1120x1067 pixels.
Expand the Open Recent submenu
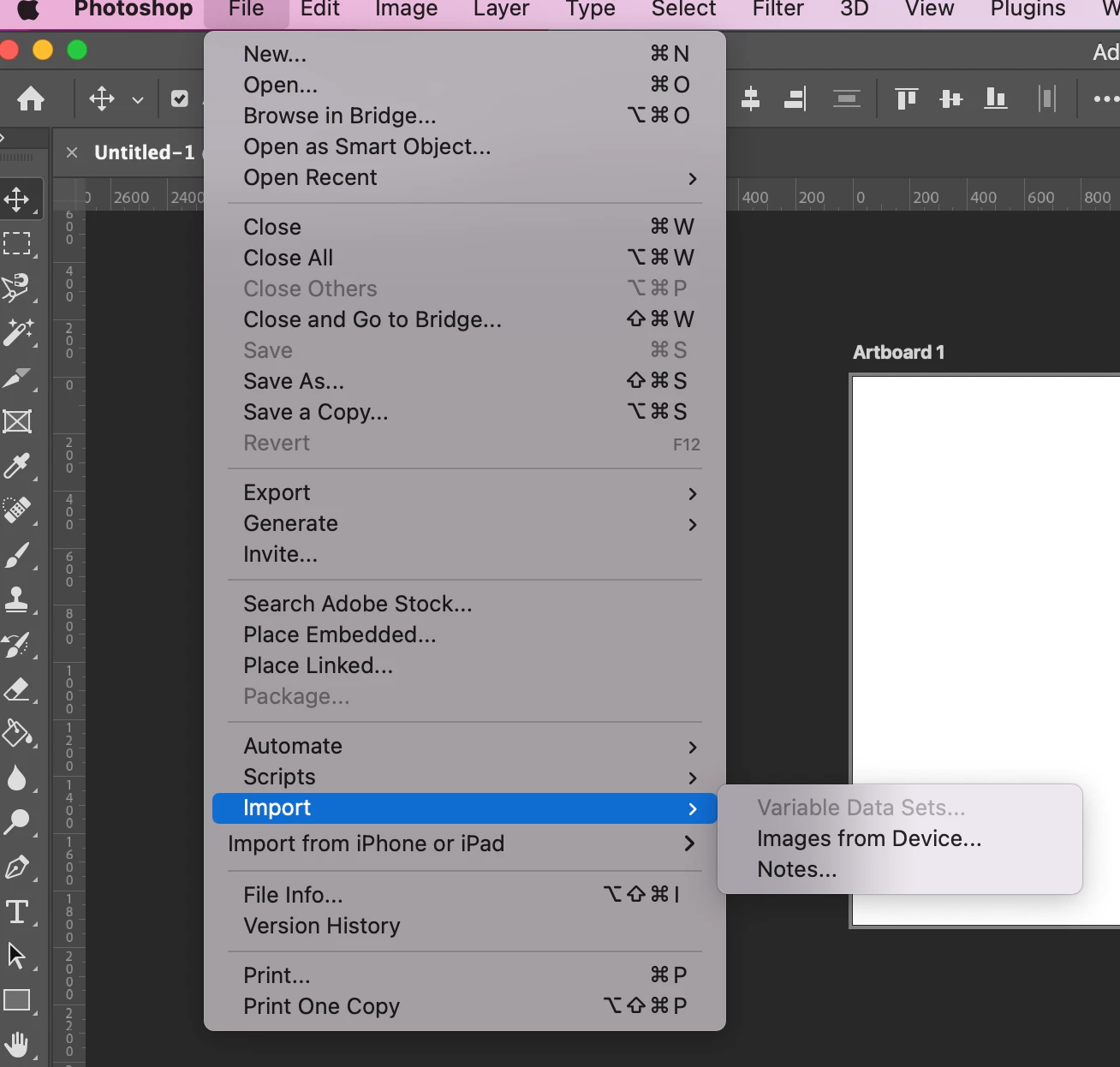click(x=465, y=178)
